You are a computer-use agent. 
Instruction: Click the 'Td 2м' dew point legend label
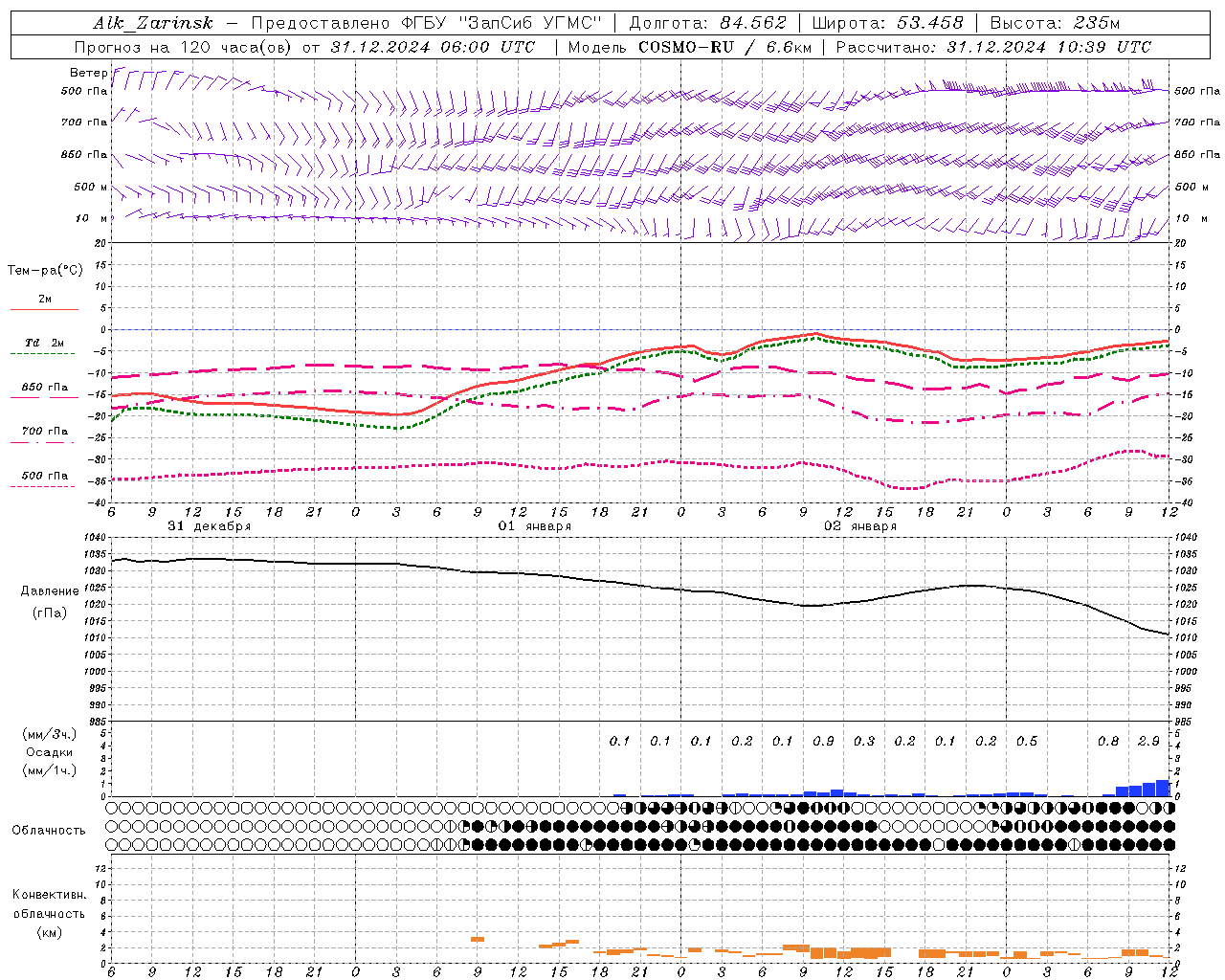coord(44,343)
